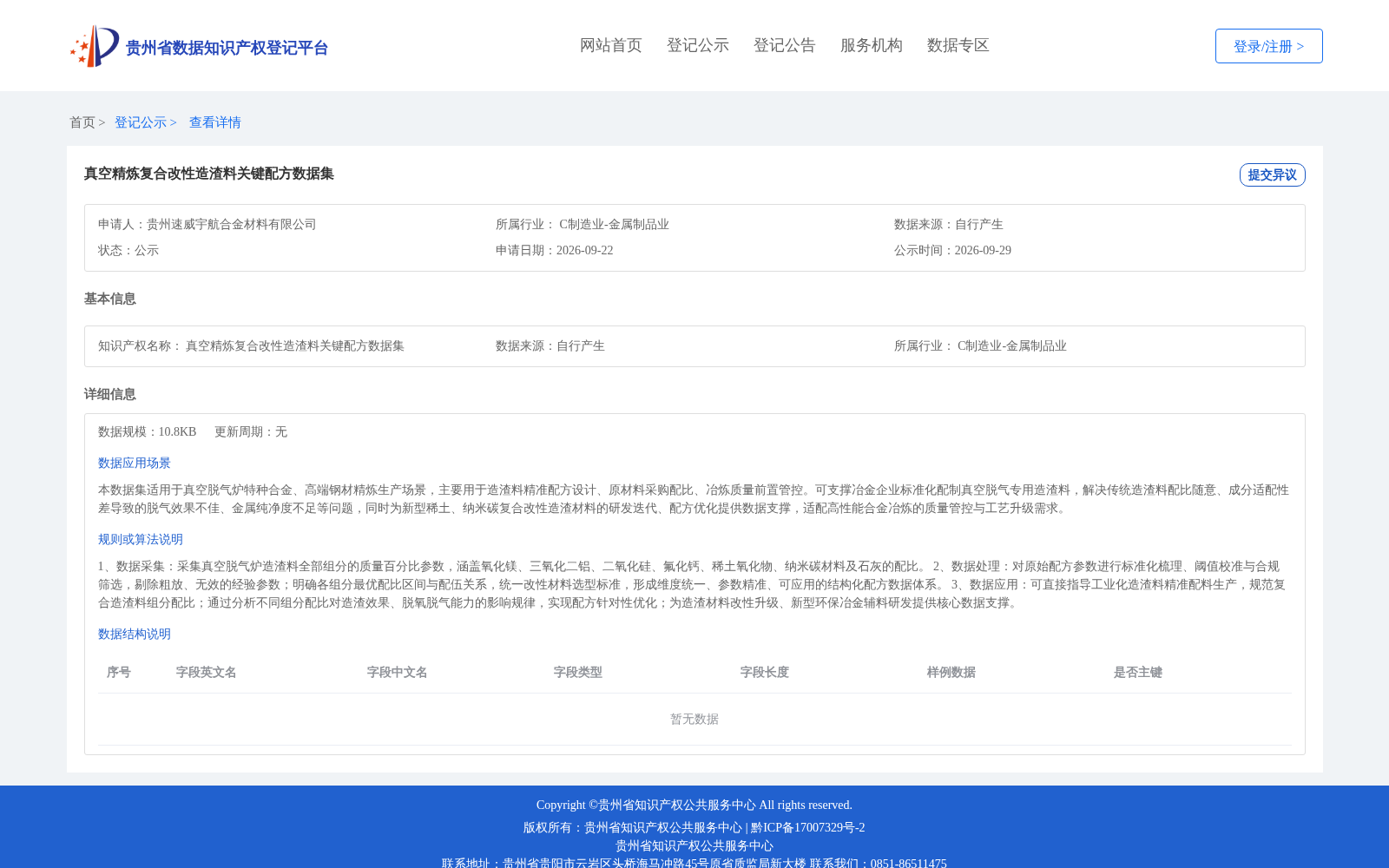Click the 样例数据 column header
This screenshot has width=1389, height=868.
click(x=951, y=672)
